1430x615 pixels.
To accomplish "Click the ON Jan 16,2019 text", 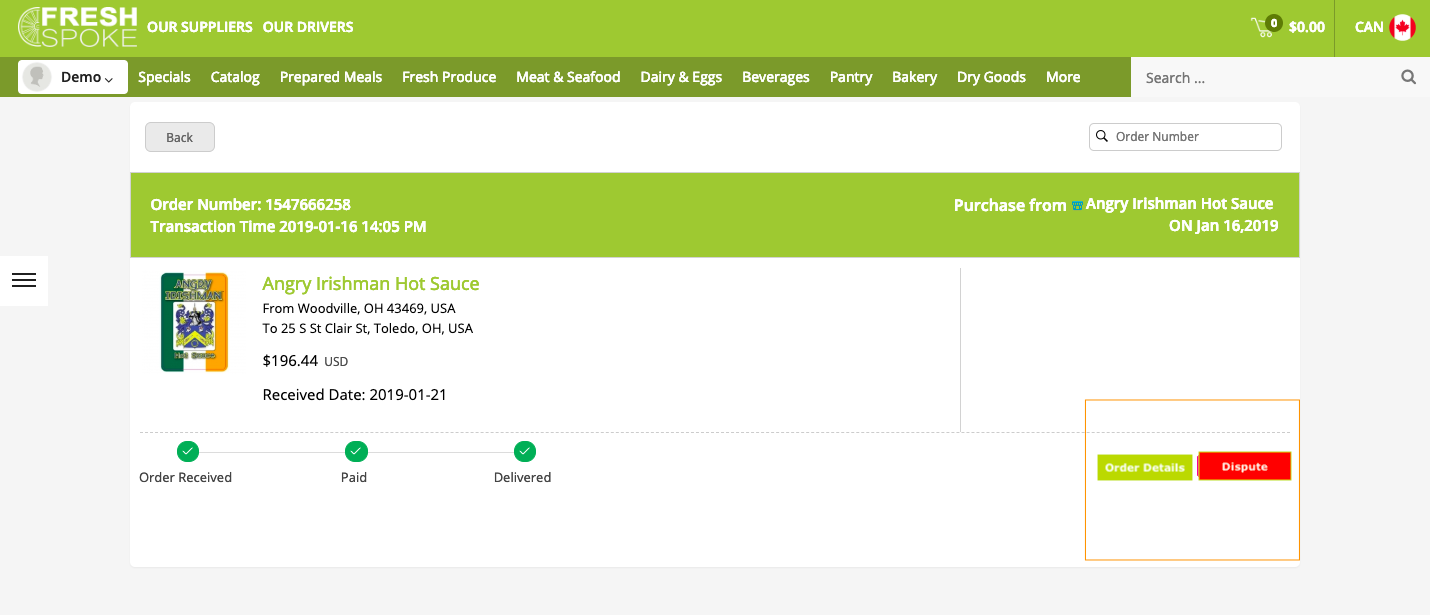I will tap(1224, 226).
